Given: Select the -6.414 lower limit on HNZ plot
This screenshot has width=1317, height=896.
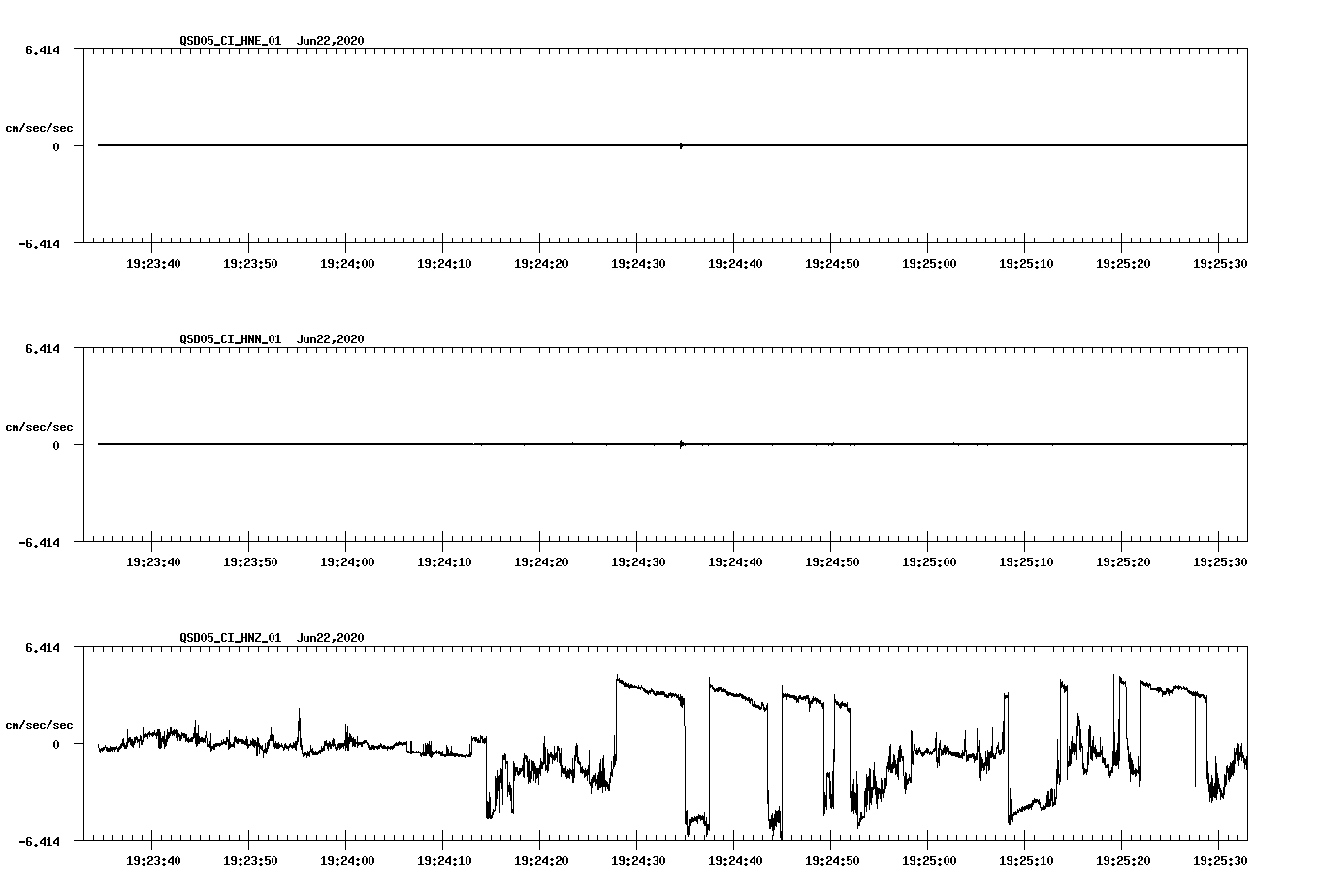Looking at the screenshot, I should (x=40, y=841).
